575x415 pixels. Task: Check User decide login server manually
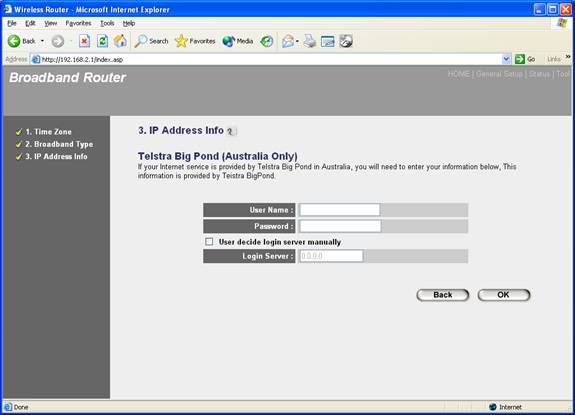coord(209,242)
